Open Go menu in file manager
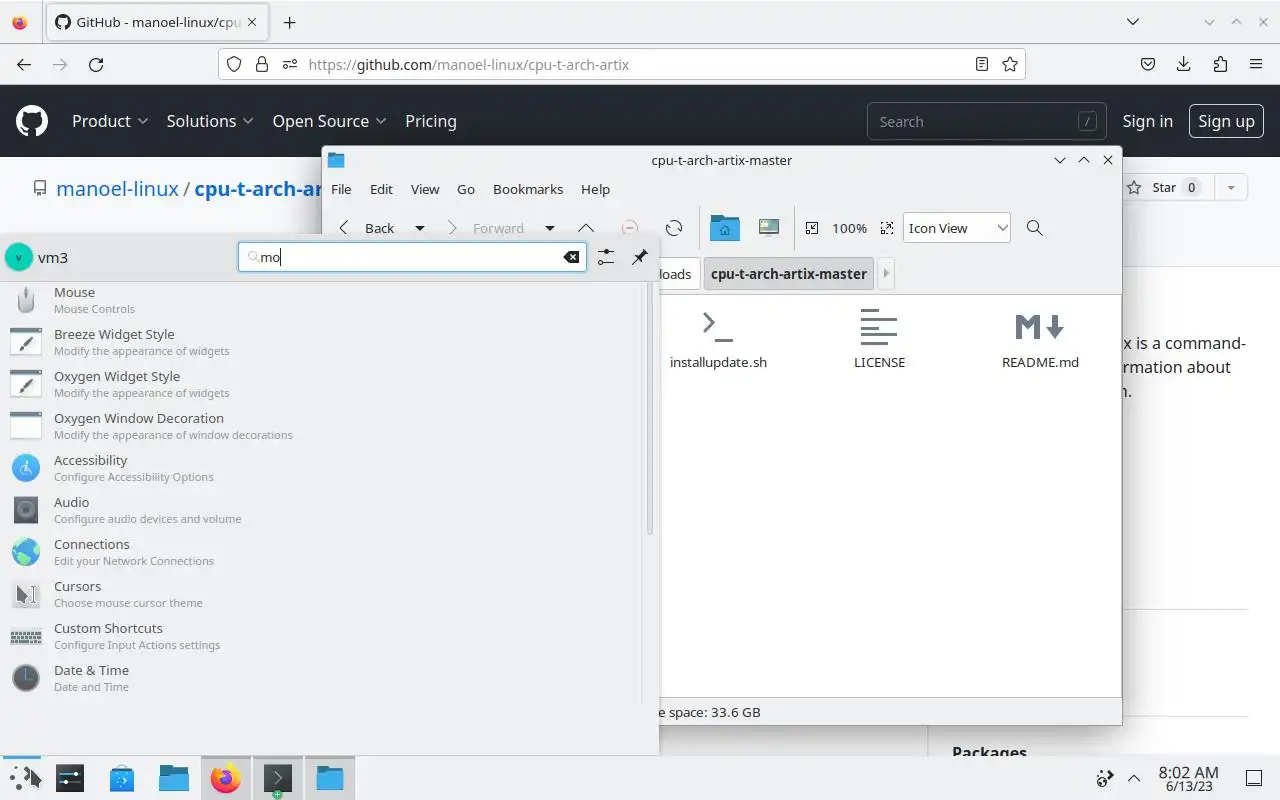Screen dimensions: 1280x800 coord(466,189)
